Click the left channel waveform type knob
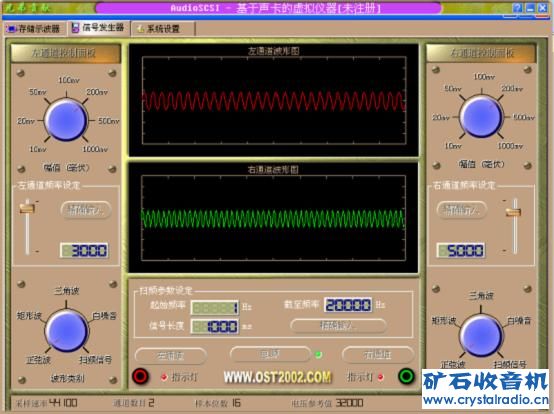The image size is (554, 414). pos(66,331)
